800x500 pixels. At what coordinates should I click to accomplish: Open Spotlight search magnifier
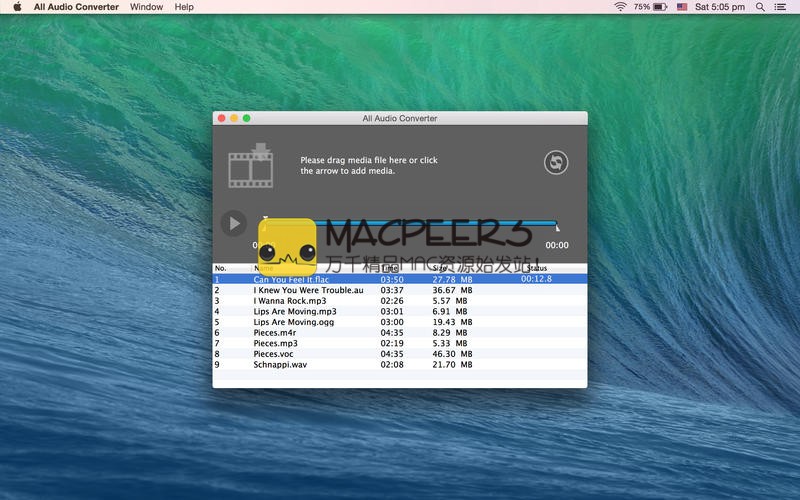(x=760, y=7)
